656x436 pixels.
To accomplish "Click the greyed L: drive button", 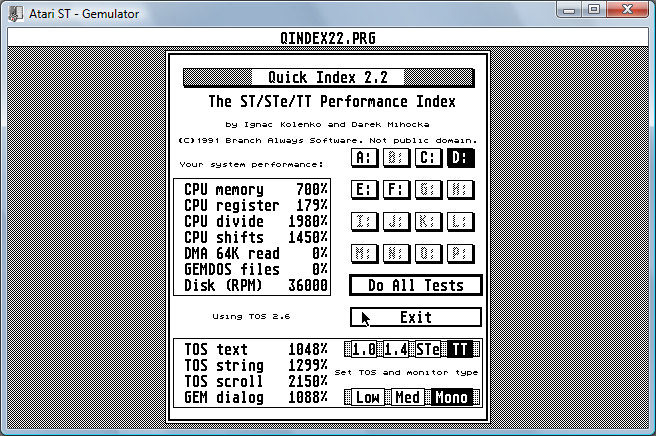I will point(460,221).
